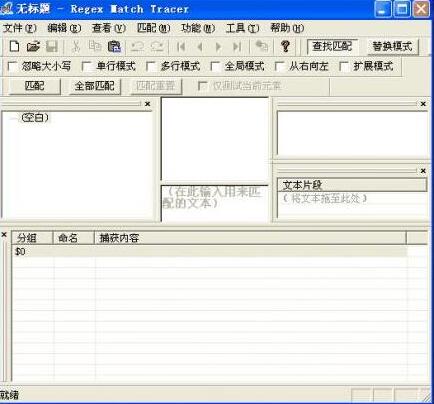Toggle 单行模式 checkbox
This screenshot has width=434, height=404.
click(87, 66)
